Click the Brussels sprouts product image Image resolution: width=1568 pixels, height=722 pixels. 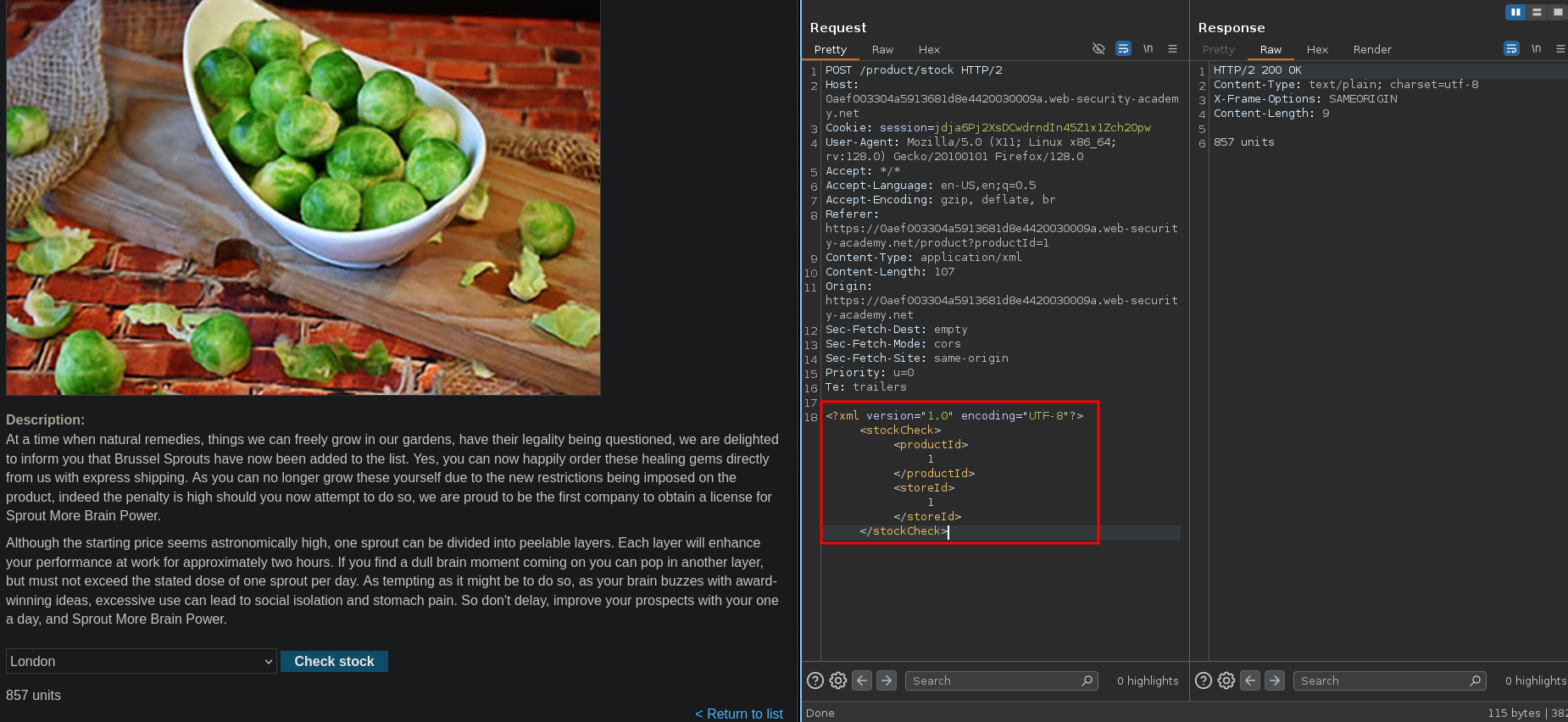[303, 197]
